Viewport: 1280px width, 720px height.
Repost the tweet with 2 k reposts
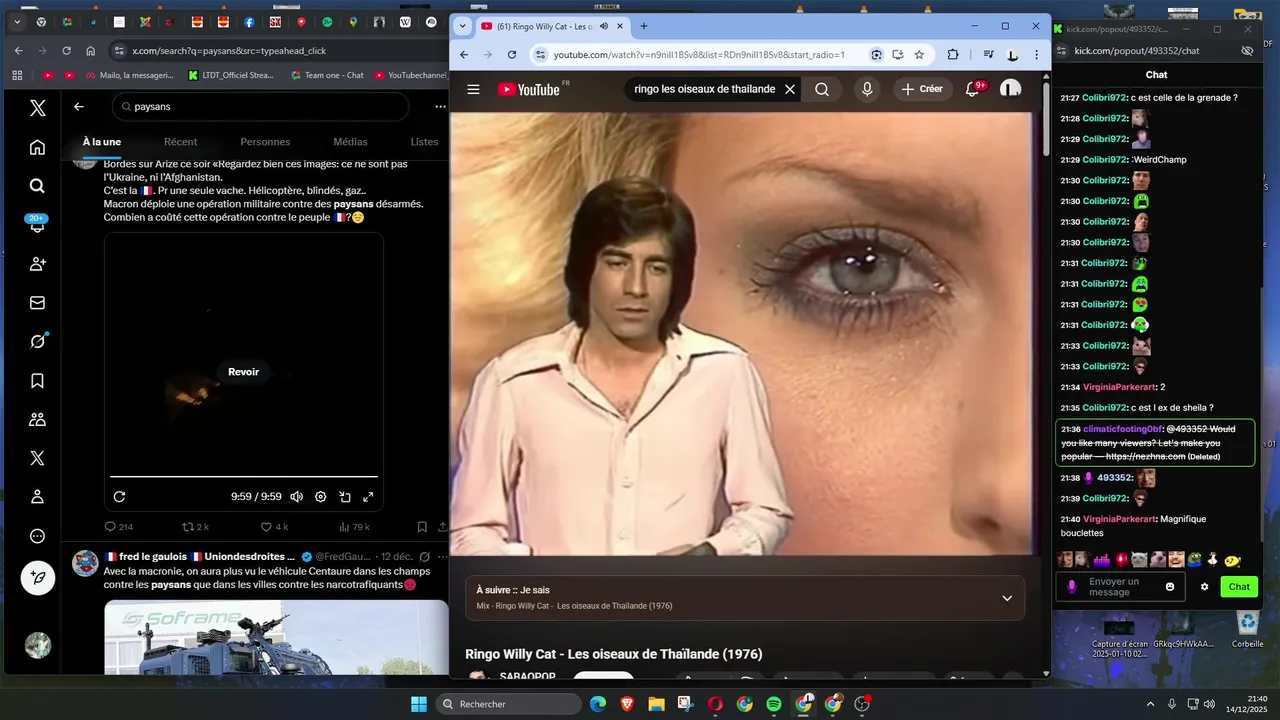point(195,527)
